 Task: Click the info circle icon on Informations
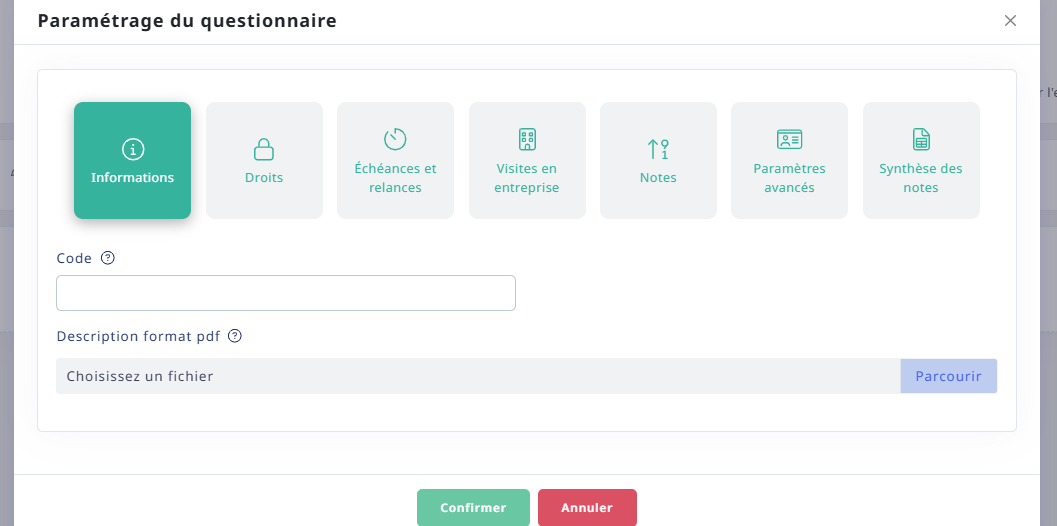pyautogui.click(x=132, y=149)
